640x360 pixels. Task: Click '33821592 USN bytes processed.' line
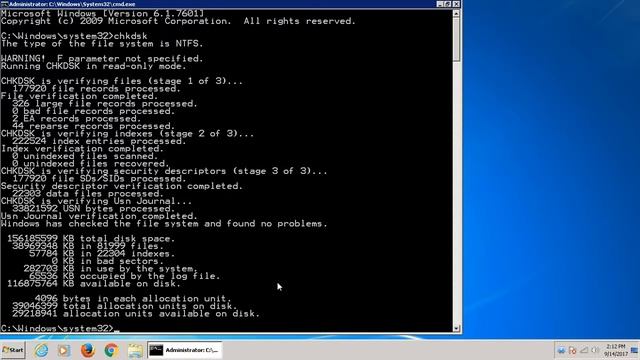coord(93,209)
